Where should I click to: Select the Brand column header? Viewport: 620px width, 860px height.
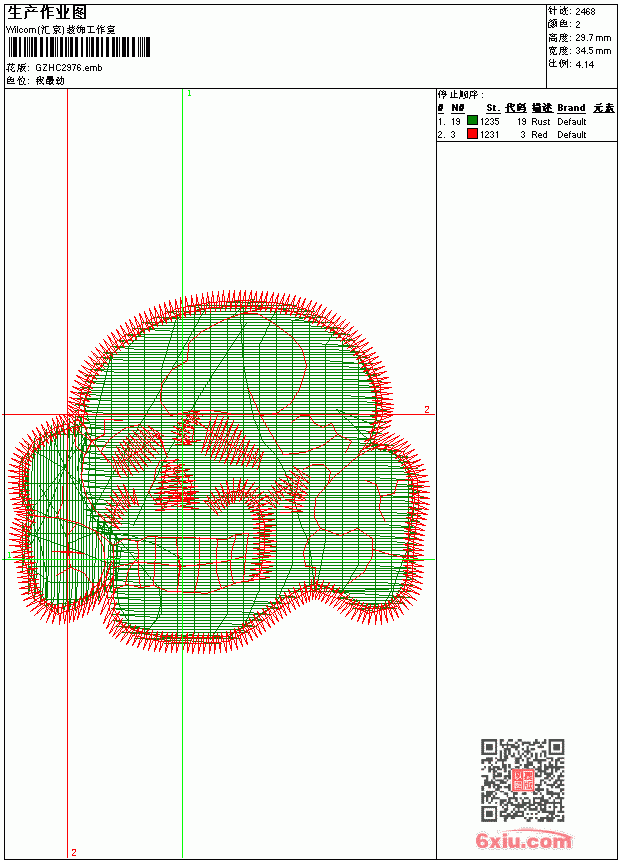[571, 108]
